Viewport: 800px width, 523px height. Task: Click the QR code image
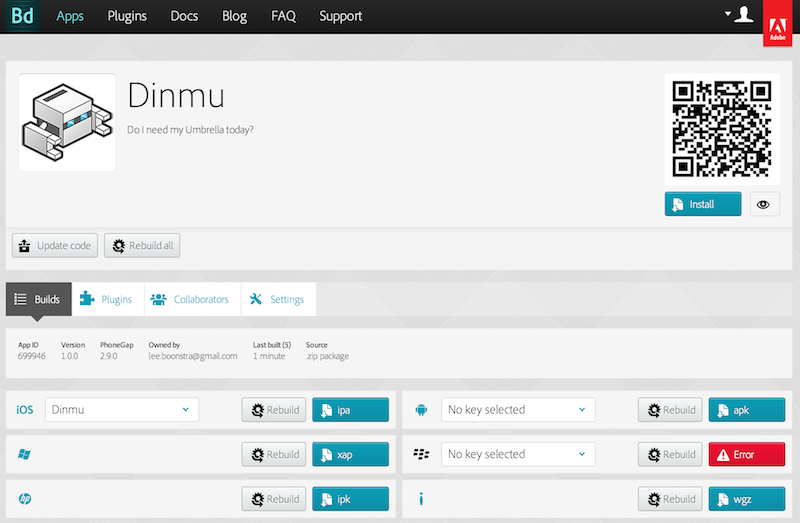[722, 129]
